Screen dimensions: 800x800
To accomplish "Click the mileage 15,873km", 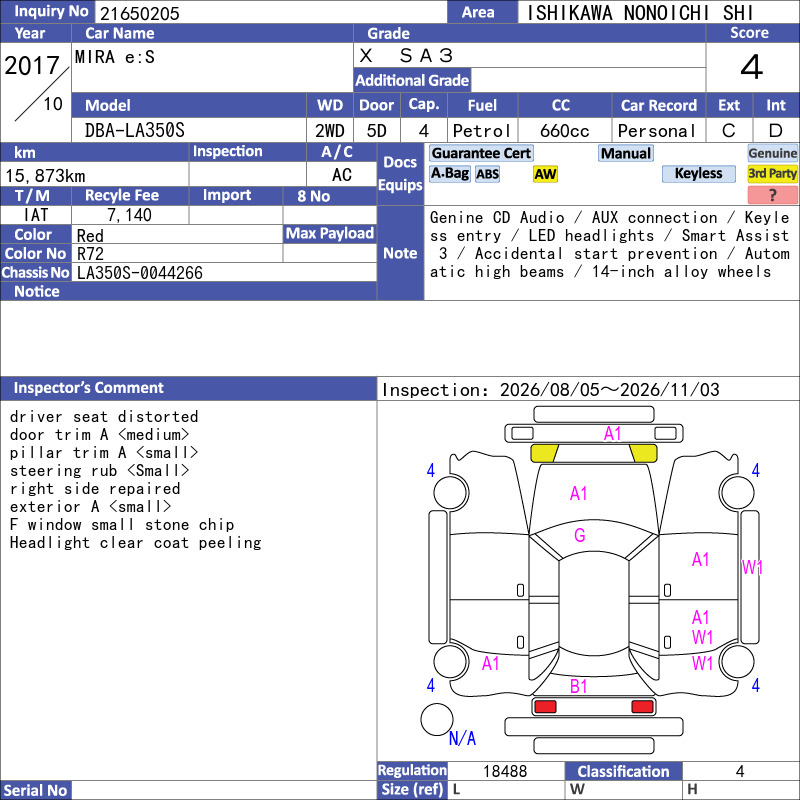I will pyautogui.click(x=45, y=176).
